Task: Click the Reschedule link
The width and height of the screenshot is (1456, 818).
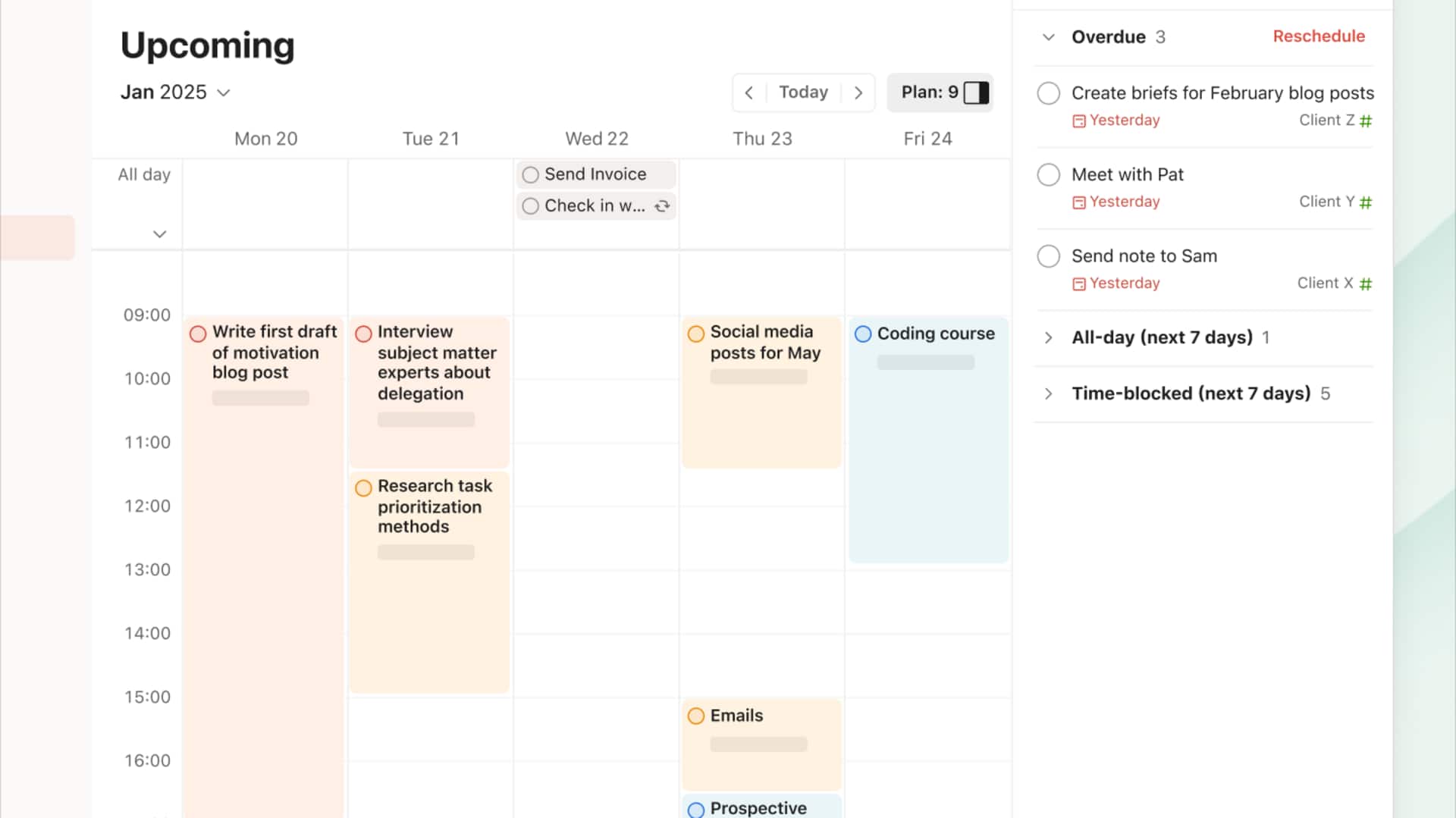Action: (1318, 36)
